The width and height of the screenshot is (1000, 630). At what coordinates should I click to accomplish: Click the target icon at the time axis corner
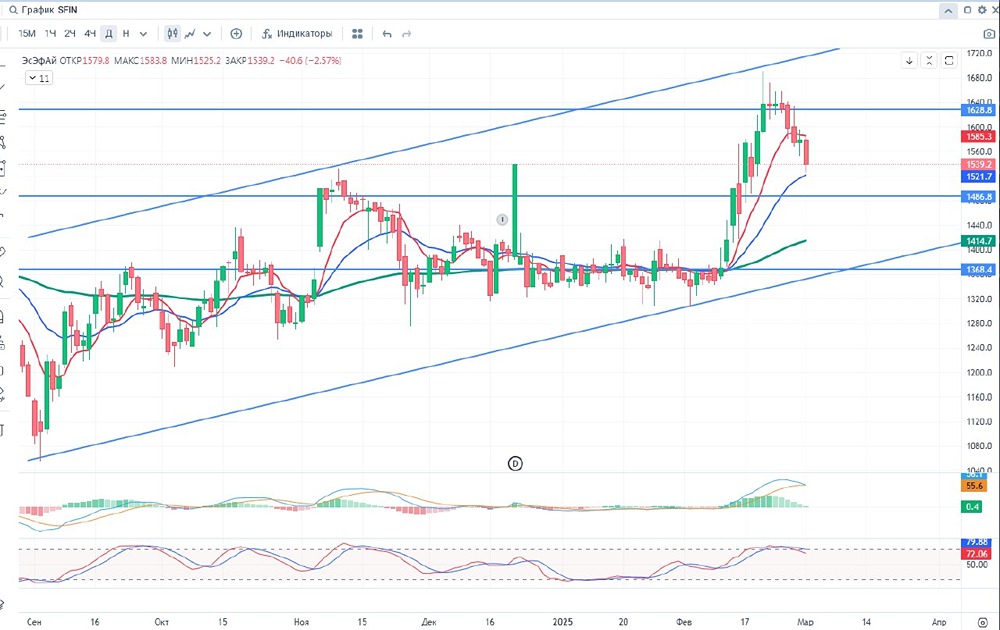pos(983,622)
